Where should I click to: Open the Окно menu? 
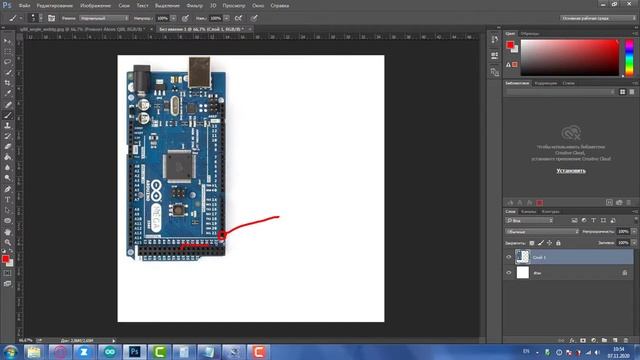(x=258, y=6)
